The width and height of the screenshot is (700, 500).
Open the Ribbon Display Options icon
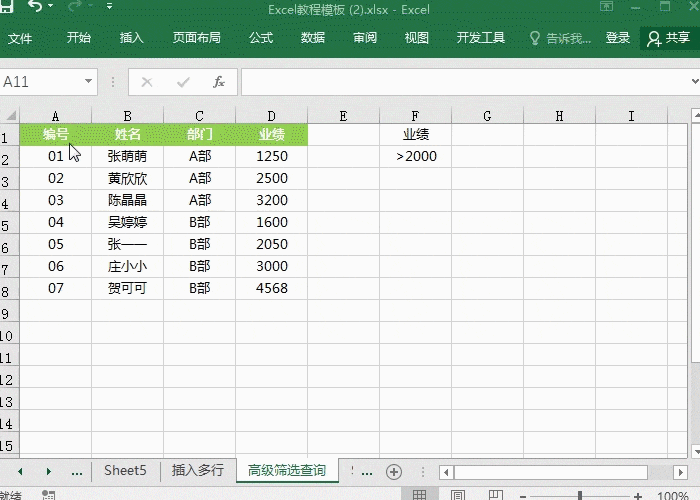(x=606, y=6)
